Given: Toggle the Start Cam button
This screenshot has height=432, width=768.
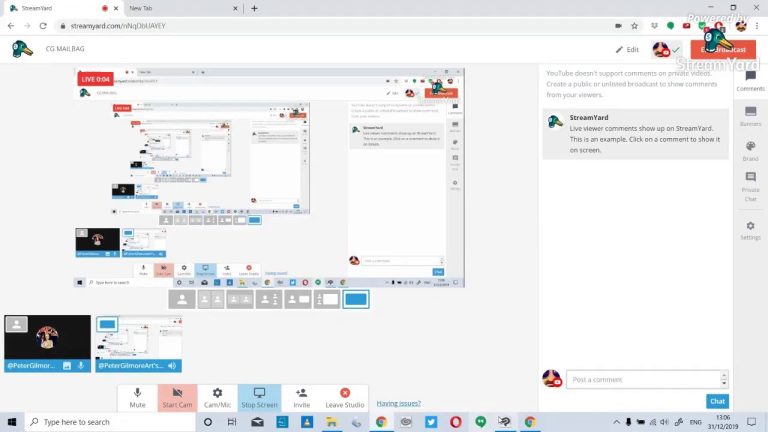Looking at the screenshot, I should pyautogui.click(x=177, y=398).
